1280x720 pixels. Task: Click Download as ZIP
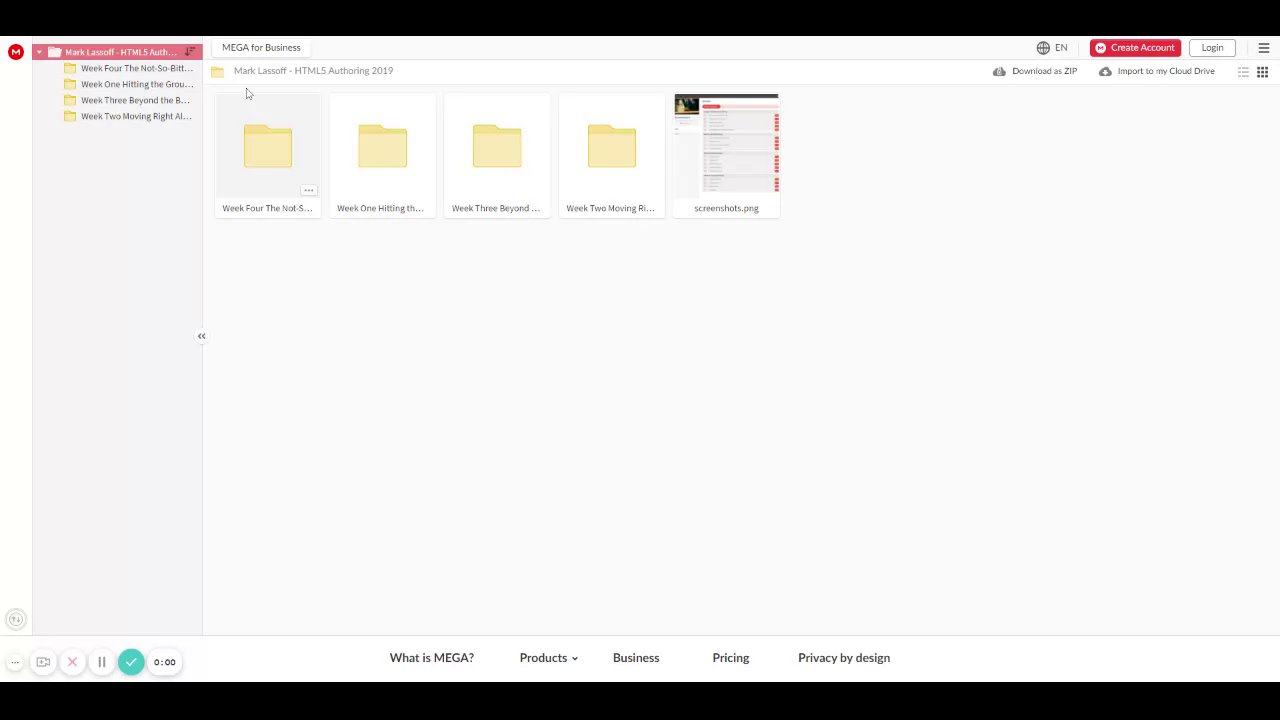1035,71
